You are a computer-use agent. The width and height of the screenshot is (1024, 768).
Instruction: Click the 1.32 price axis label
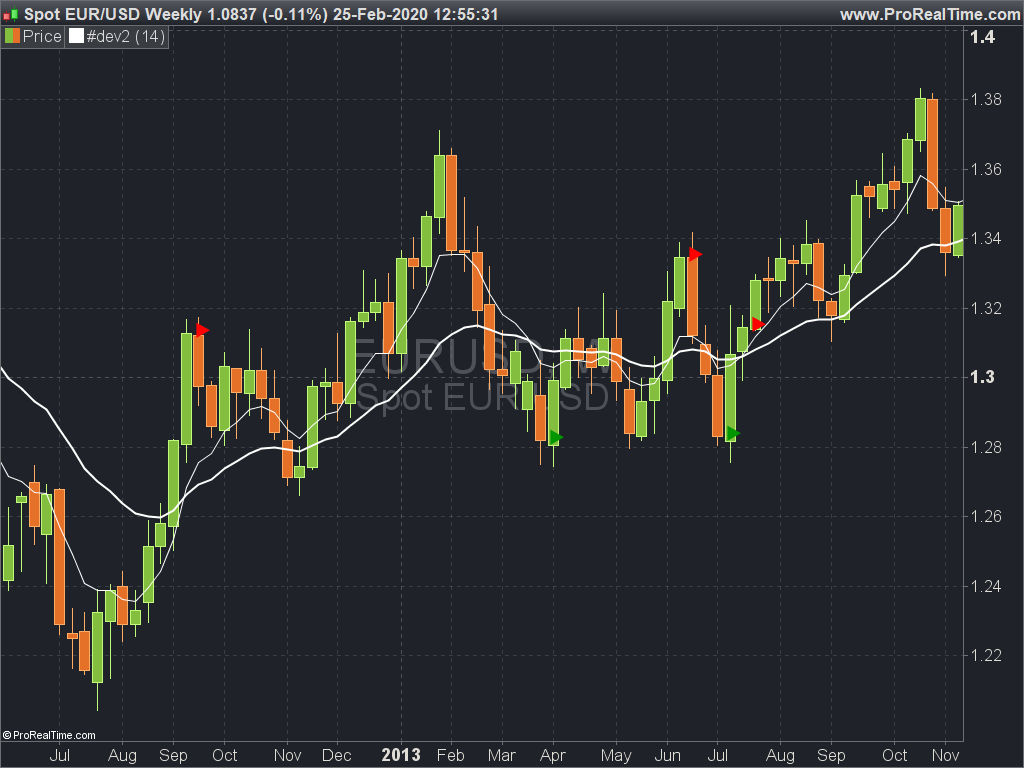[x=985, y=308]
